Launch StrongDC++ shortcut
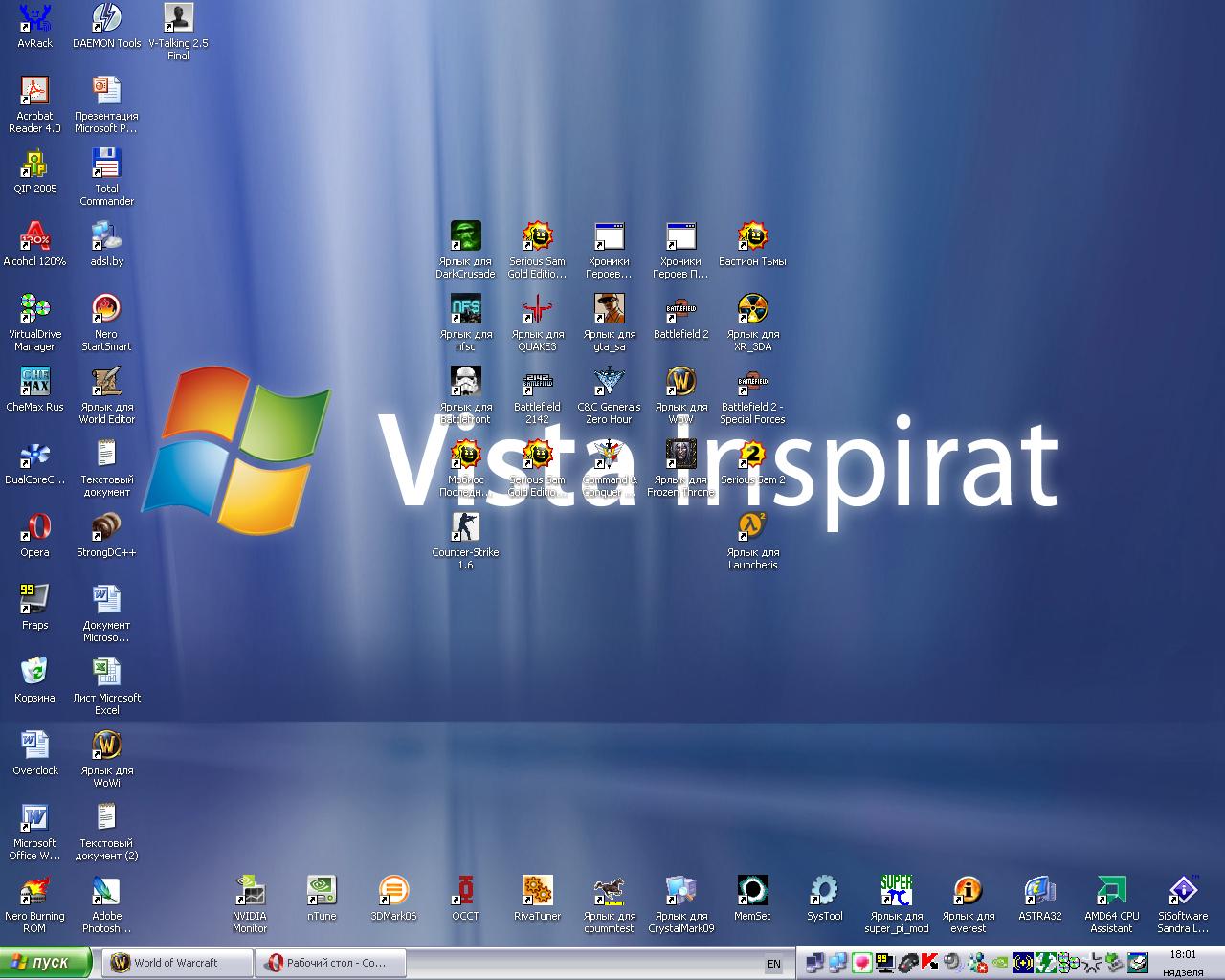The height and width of the screenshot is (980, 1225). 106,526
